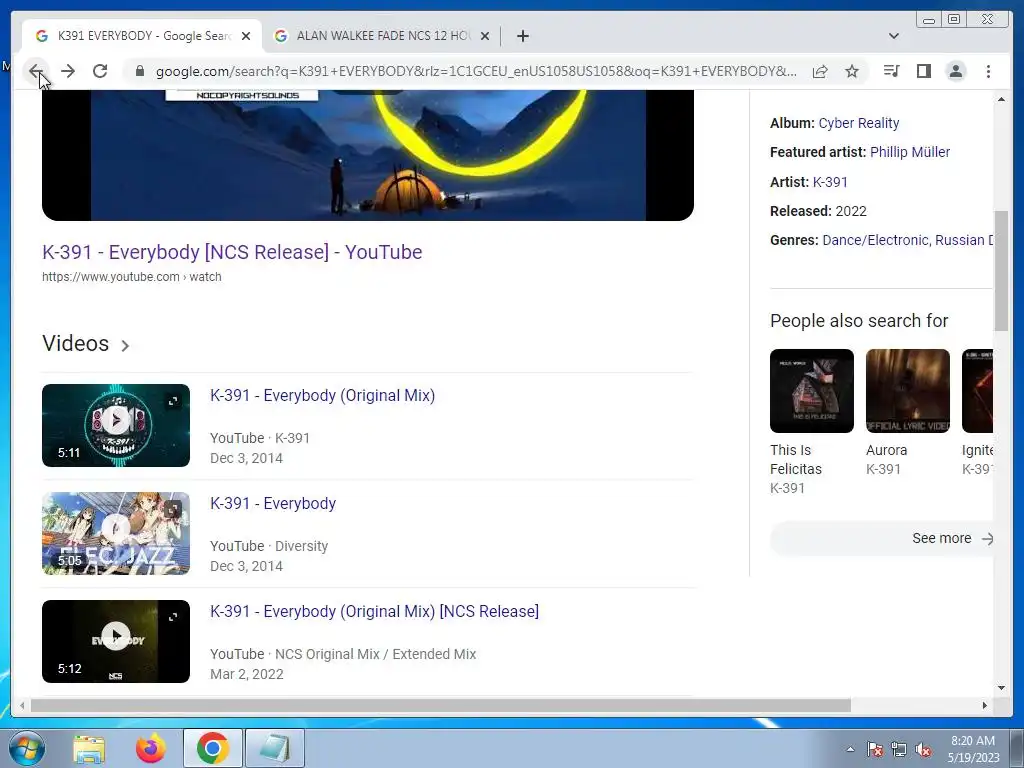Open the media control toolbar icon
The height and width of the screenshot is (768, 1024).
(x=891, y=71)
